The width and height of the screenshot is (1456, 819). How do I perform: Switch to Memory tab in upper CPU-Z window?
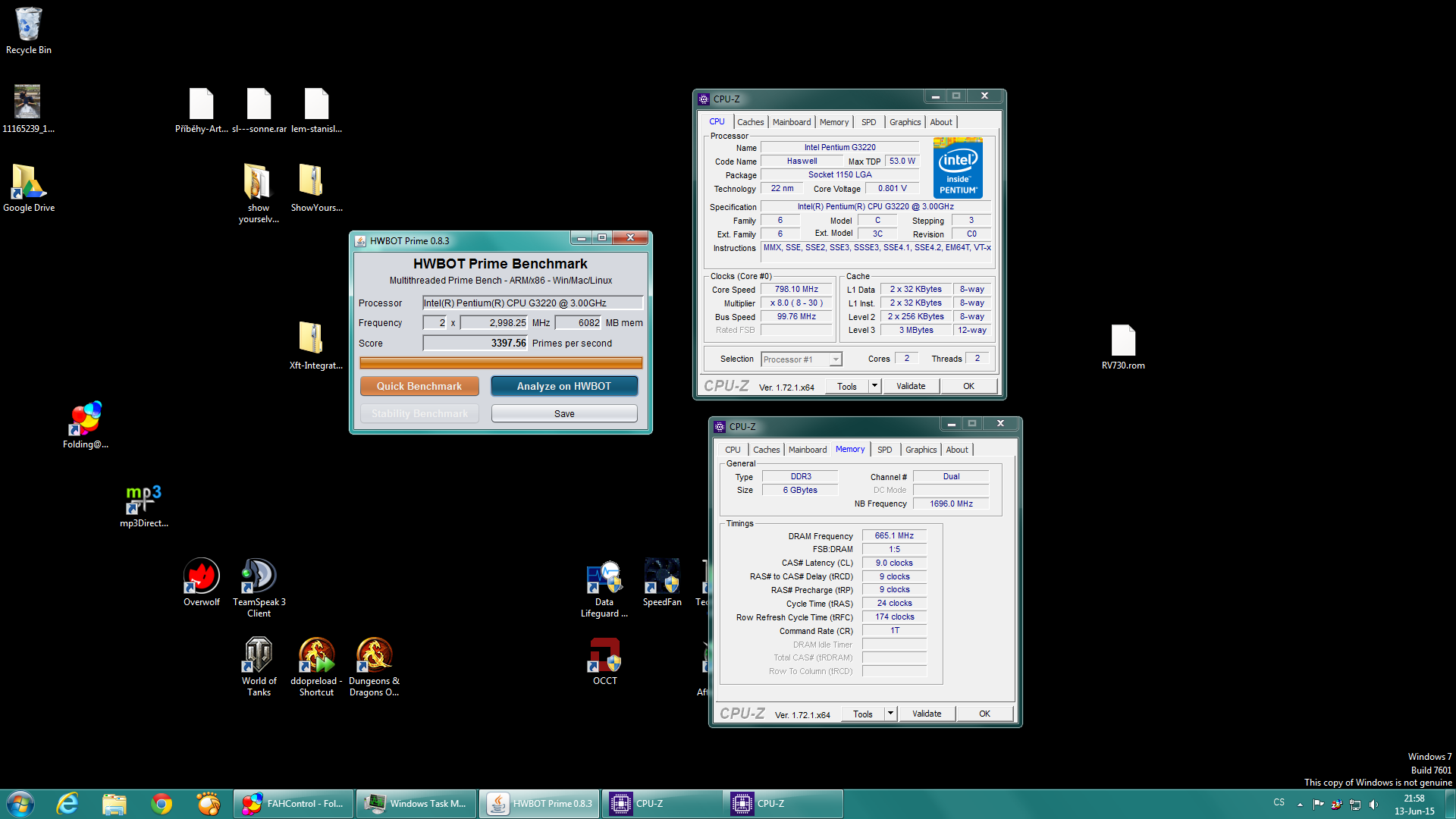(834, 122)
